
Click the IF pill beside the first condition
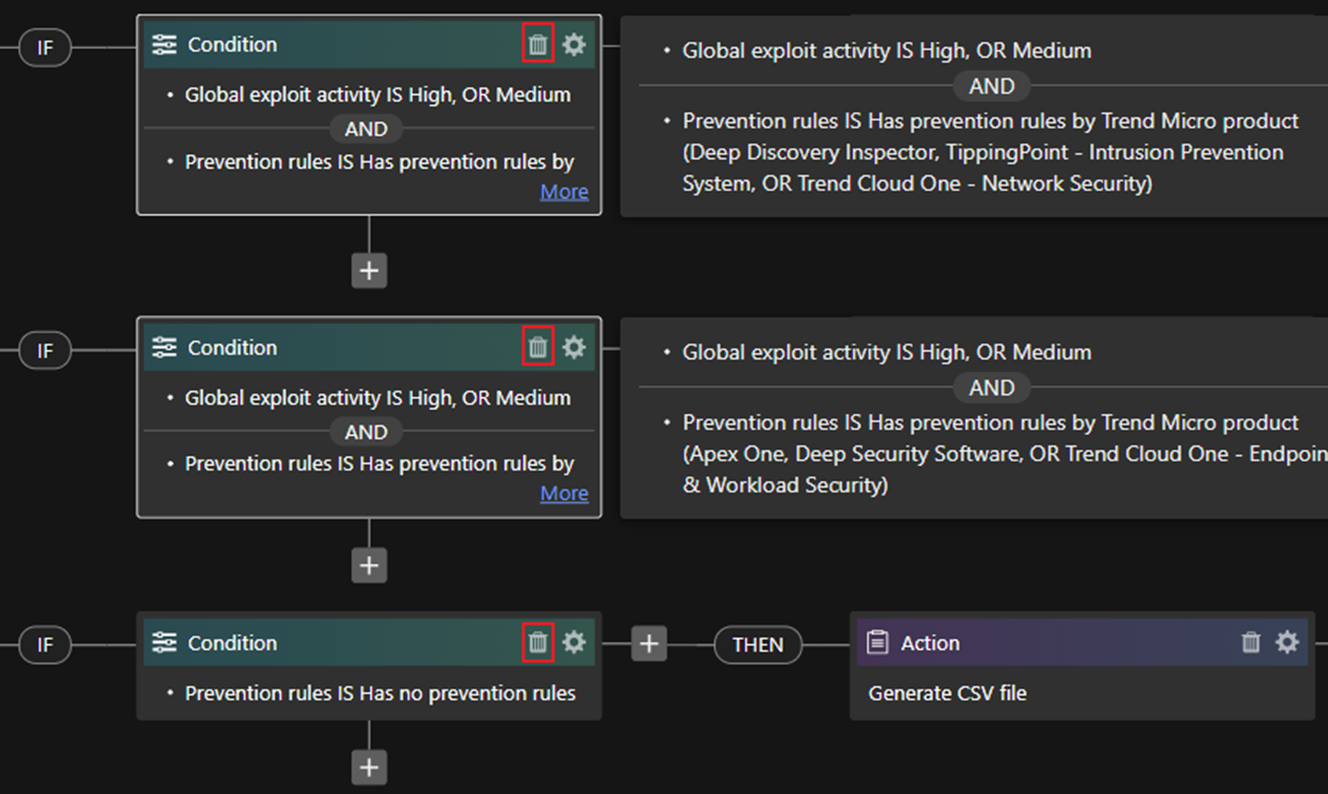(x=45, y=47)
